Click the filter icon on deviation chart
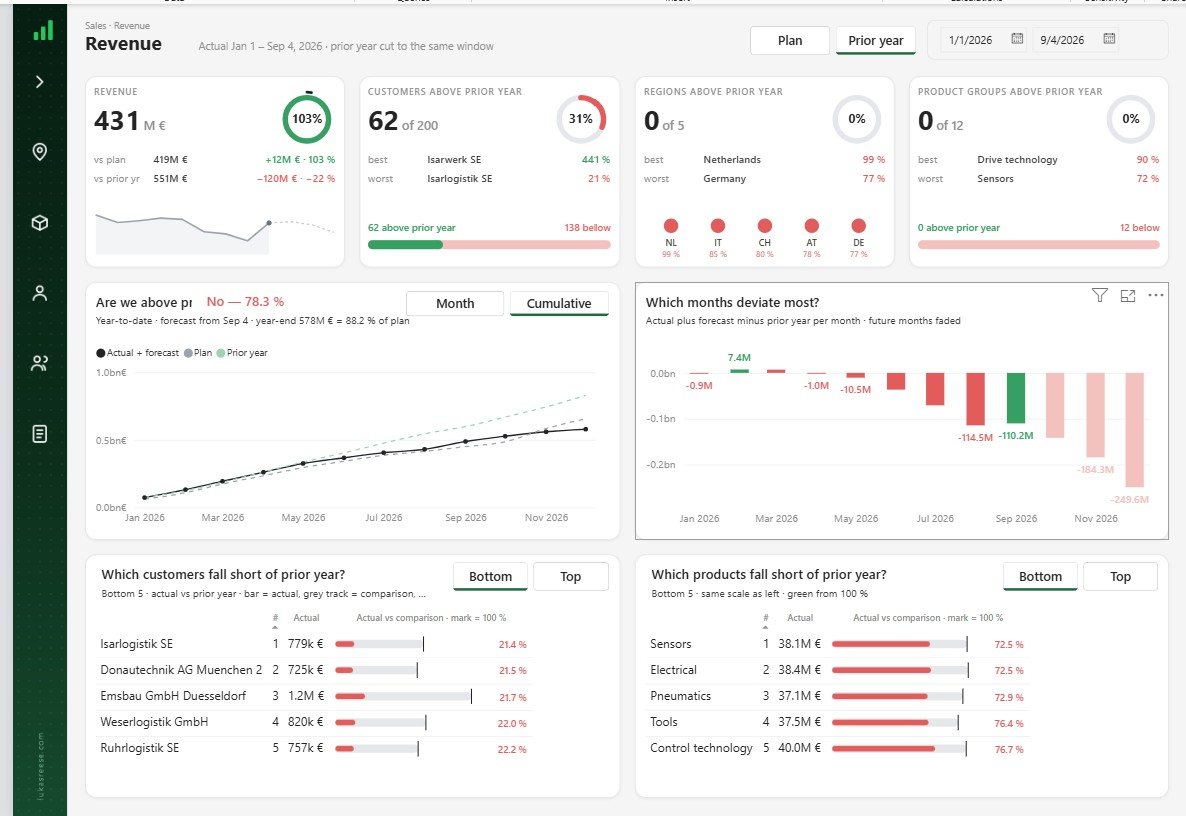 1100,295
